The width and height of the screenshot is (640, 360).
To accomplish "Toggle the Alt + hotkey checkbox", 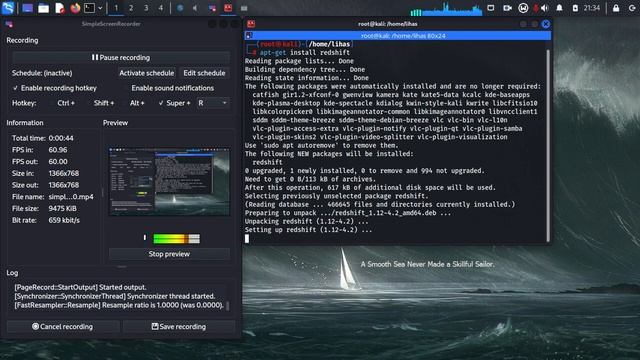I will pyautogui.click(x=133, y=103).
